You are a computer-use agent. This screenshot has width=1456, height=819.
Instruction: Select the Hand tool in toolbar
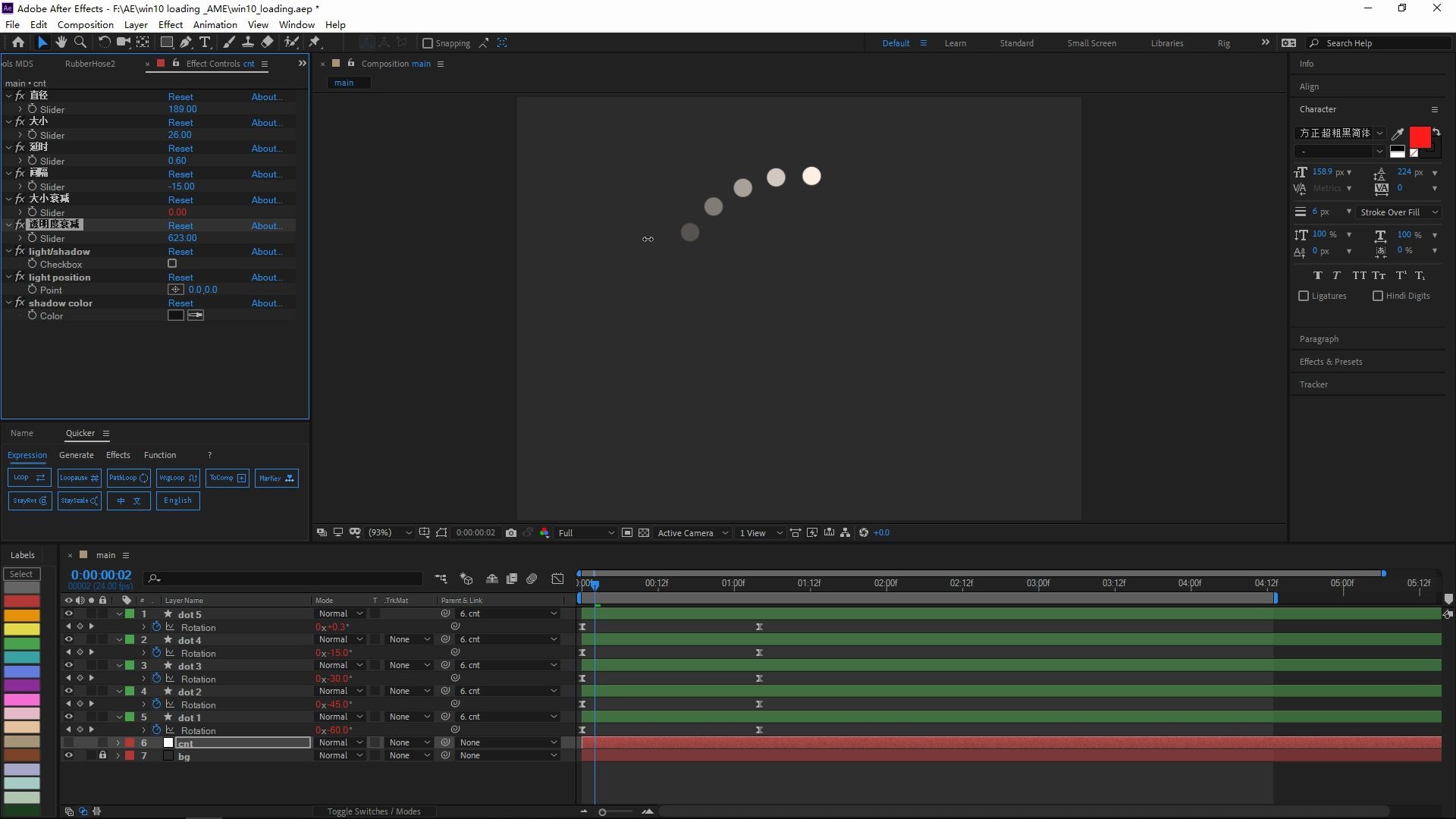click(60, 42)
